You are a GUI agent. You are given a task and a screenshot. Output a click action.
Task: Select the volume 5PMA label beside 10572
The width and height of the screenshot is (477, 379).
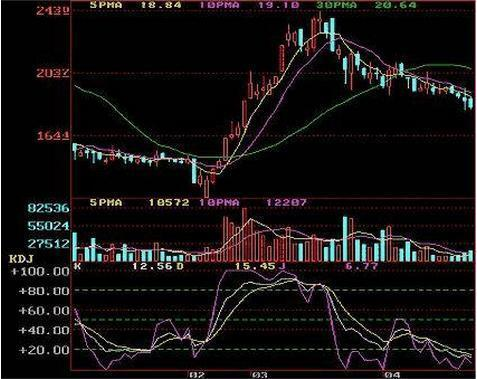click(x=106, y=202)
